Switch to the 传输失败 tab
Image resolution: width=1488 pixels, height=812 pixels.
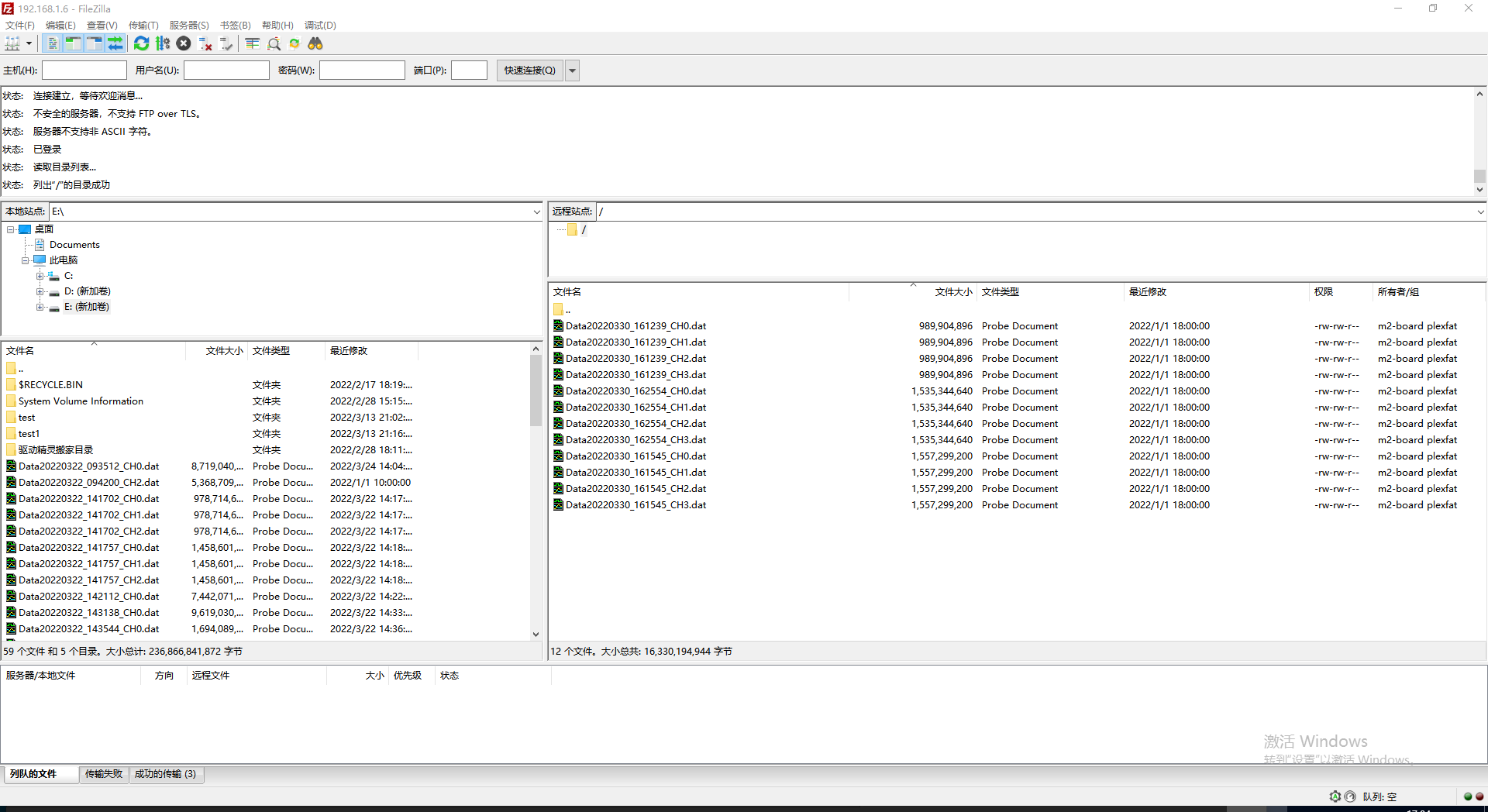(x=104, y=774)
